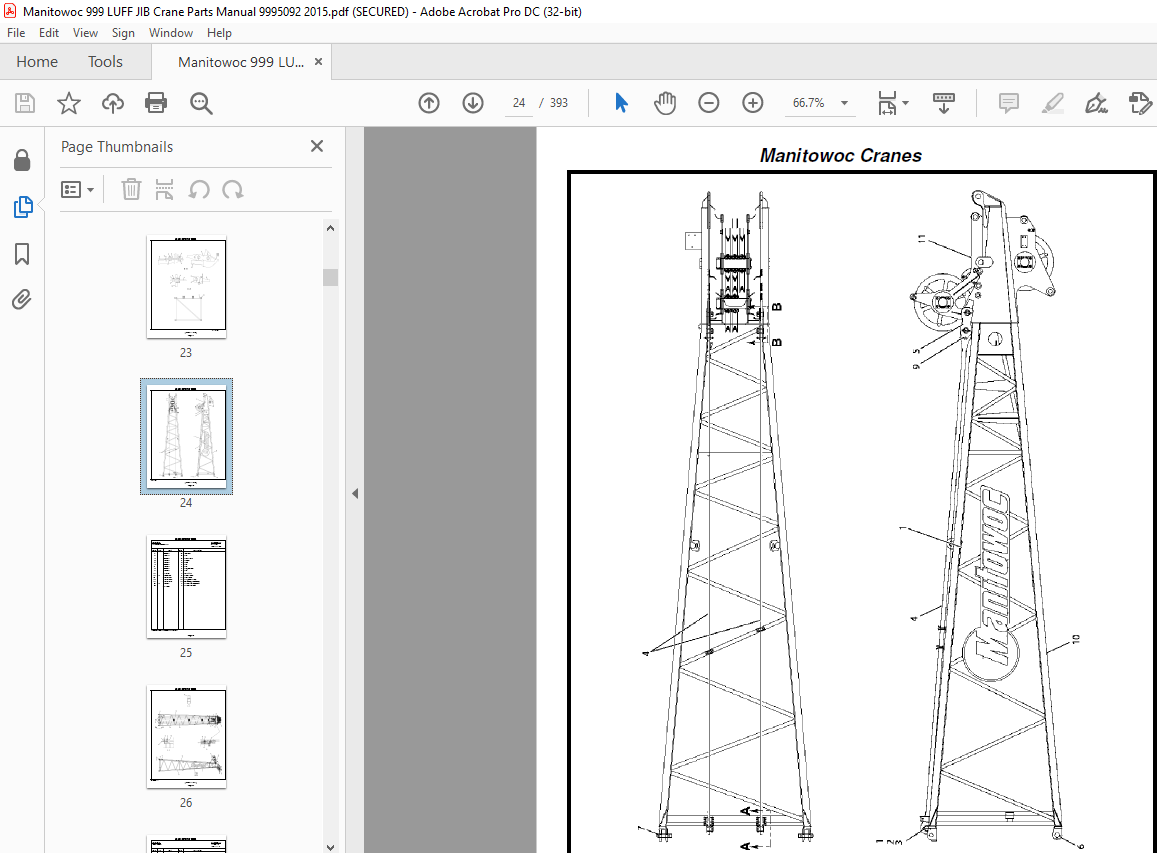Screen dimensions: 1157x853
Task: Select page 24 thumbnail
Action: coord(187,437)
